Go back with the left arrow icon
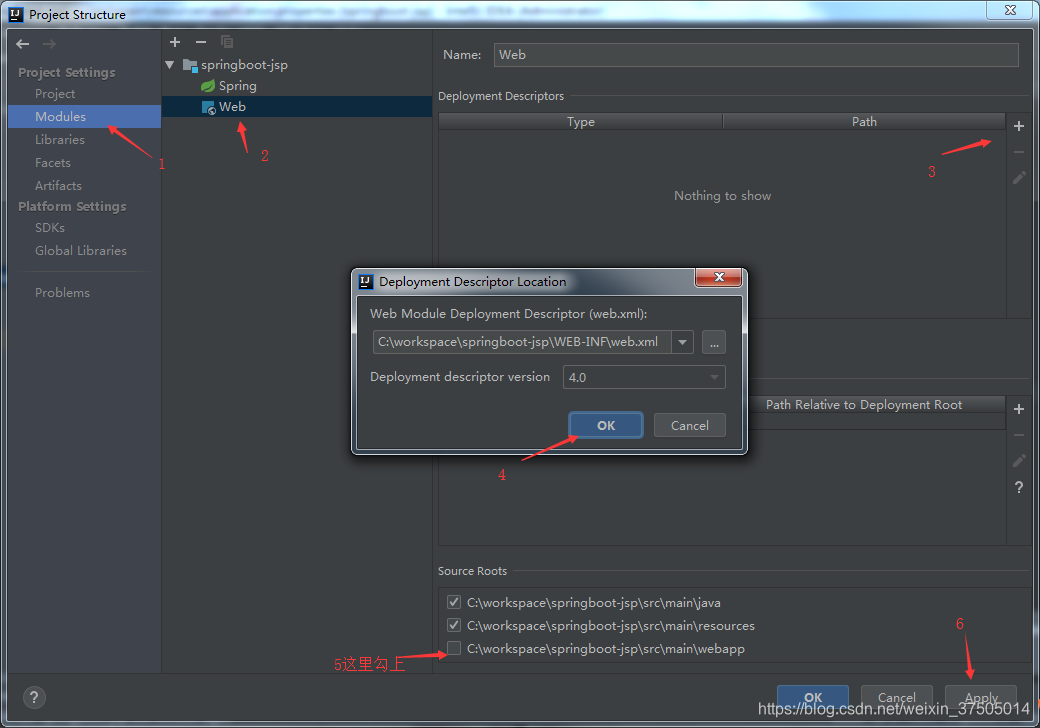1040x728 pixels. pyautogui.click(x=23, y=44)
